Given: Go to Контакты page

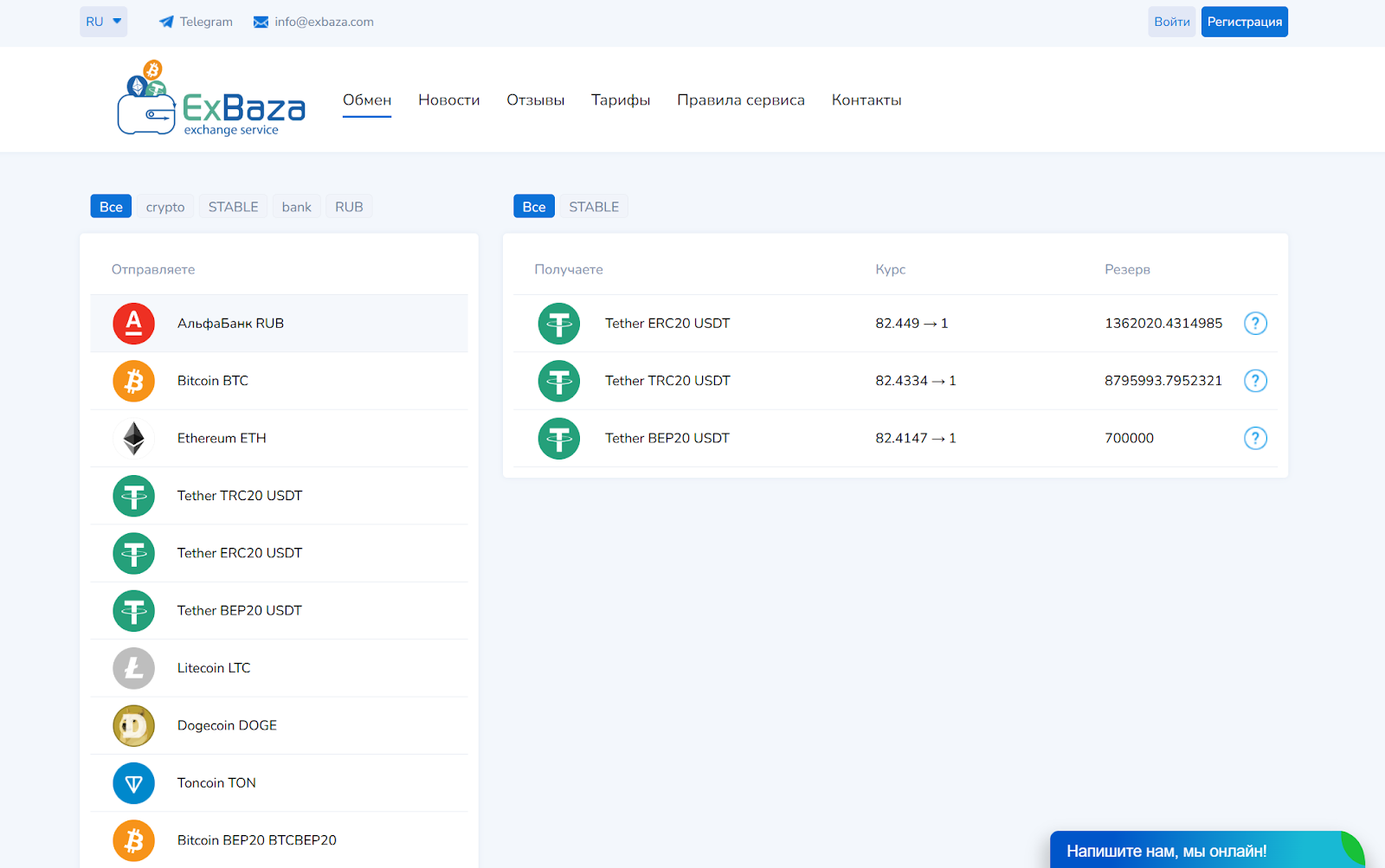Looking at the screenshot, I should pyautogui.click(x=866, y=100).
